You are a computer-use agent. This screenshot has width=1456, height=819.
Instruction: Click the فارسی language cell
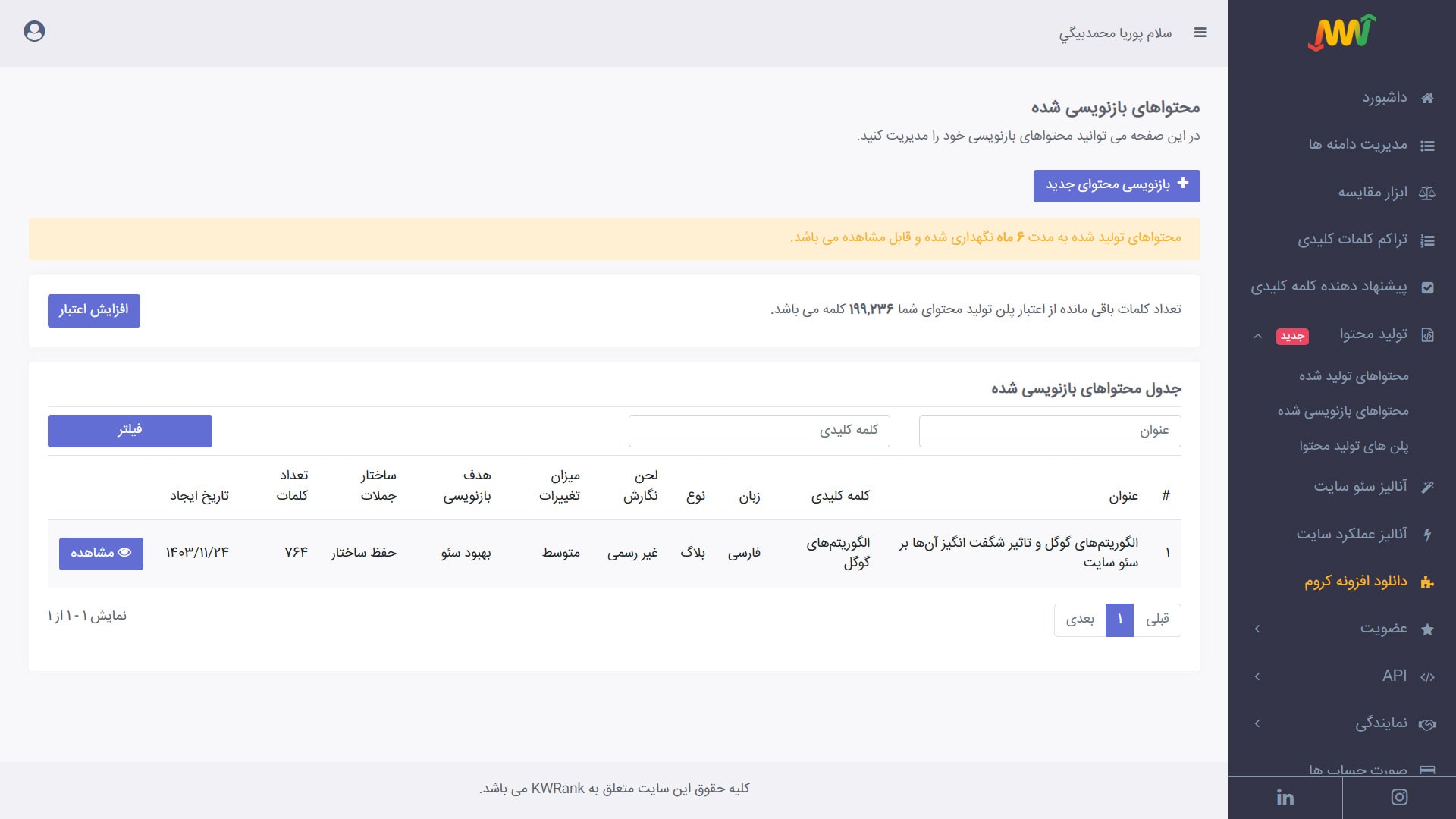coord(744,553)
